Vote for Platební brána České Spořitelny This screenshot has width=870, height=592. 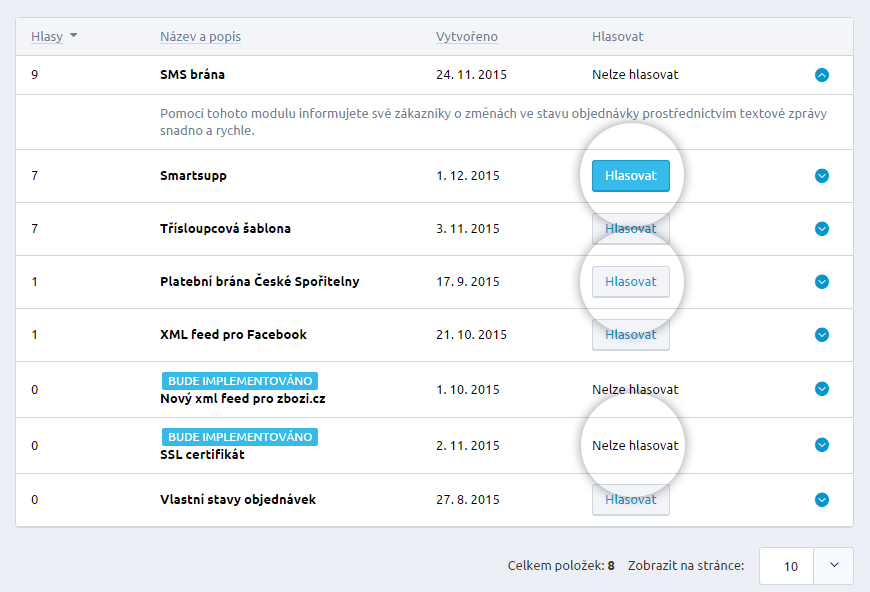[x=630, y=282]
